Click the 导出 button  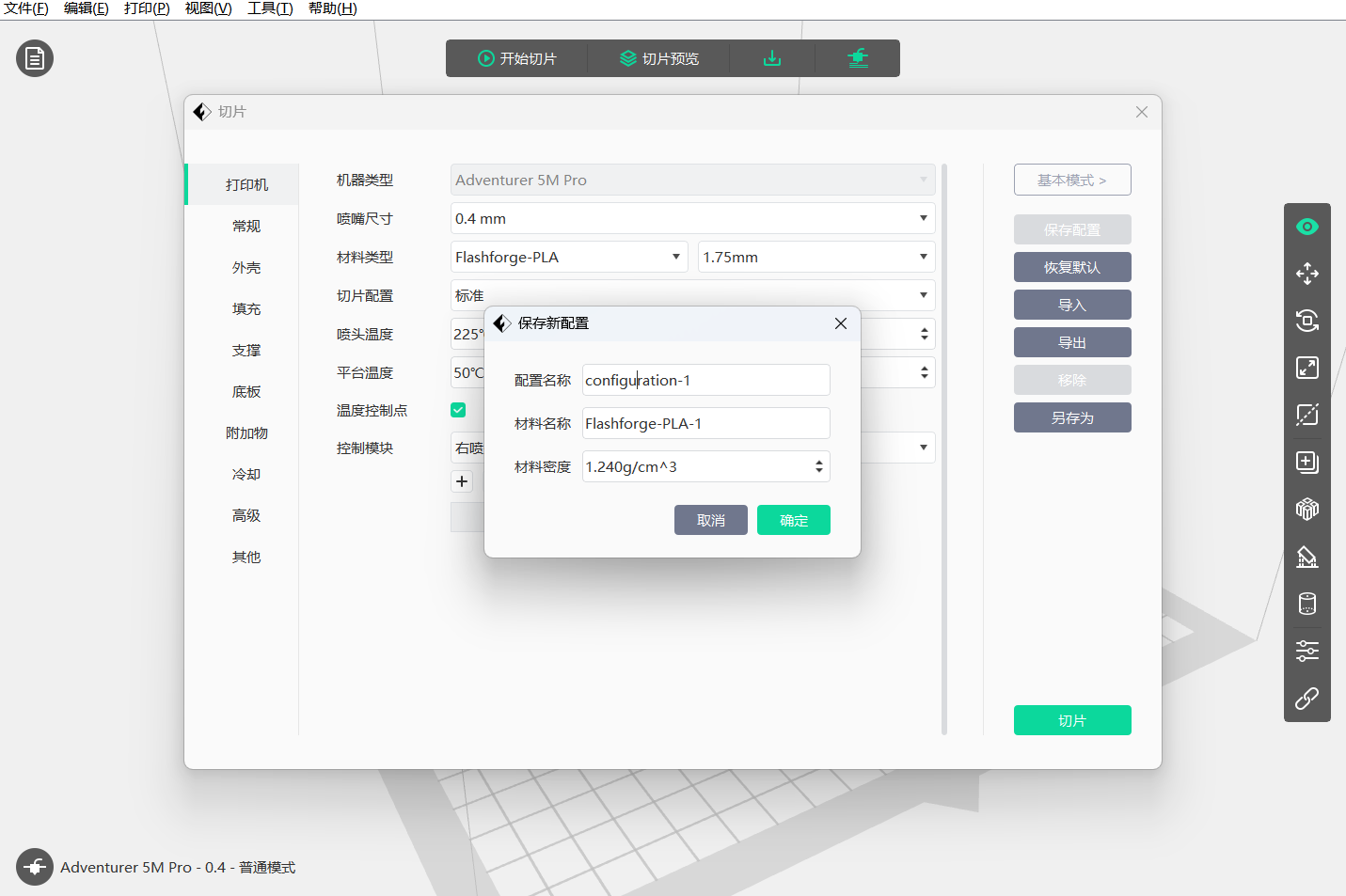tap(1072, 342)
